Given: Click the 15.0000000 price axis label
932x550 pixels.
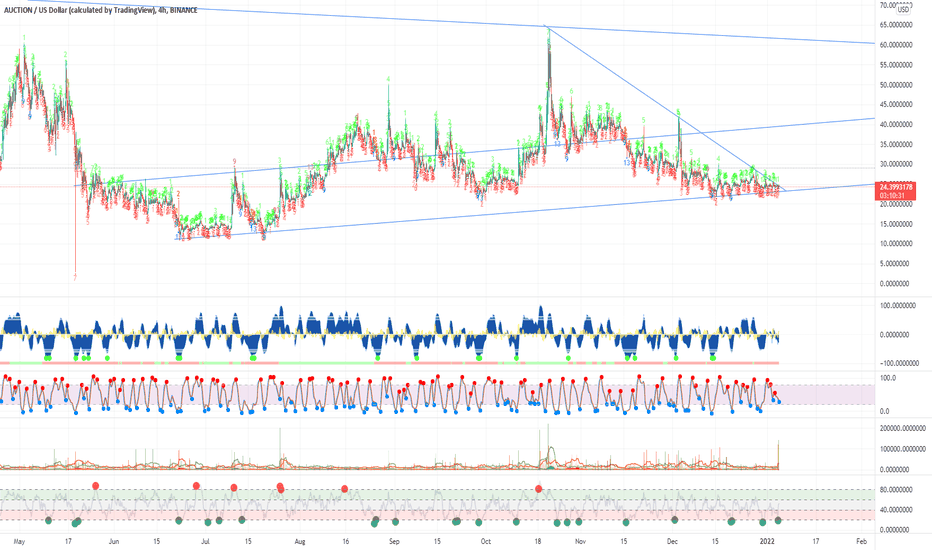Looking at the screenshot, I should point(896,224).
